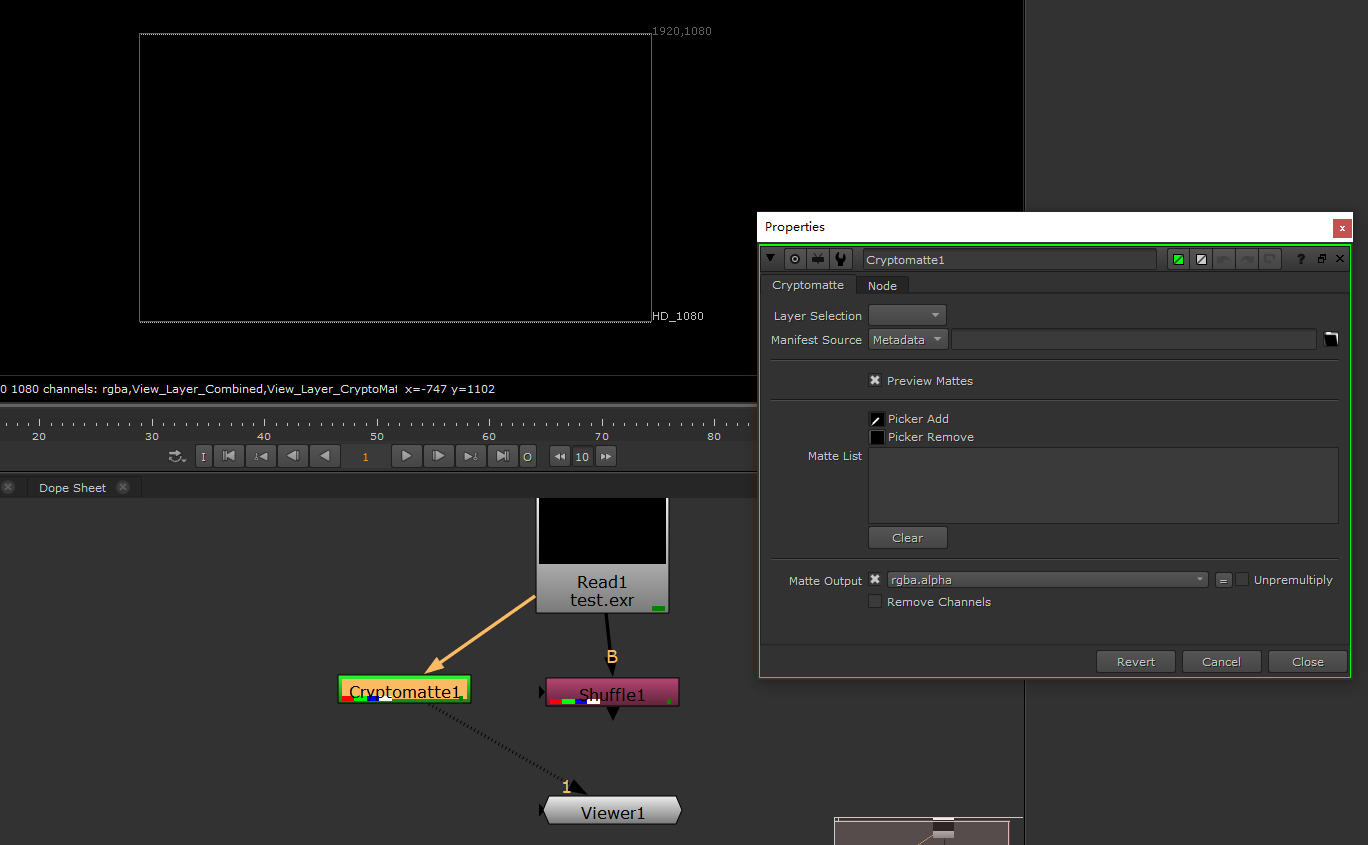1368x845 pixels.
Task: Enable the Remove Channels checkbox
Action: click(x=875, y=602)
